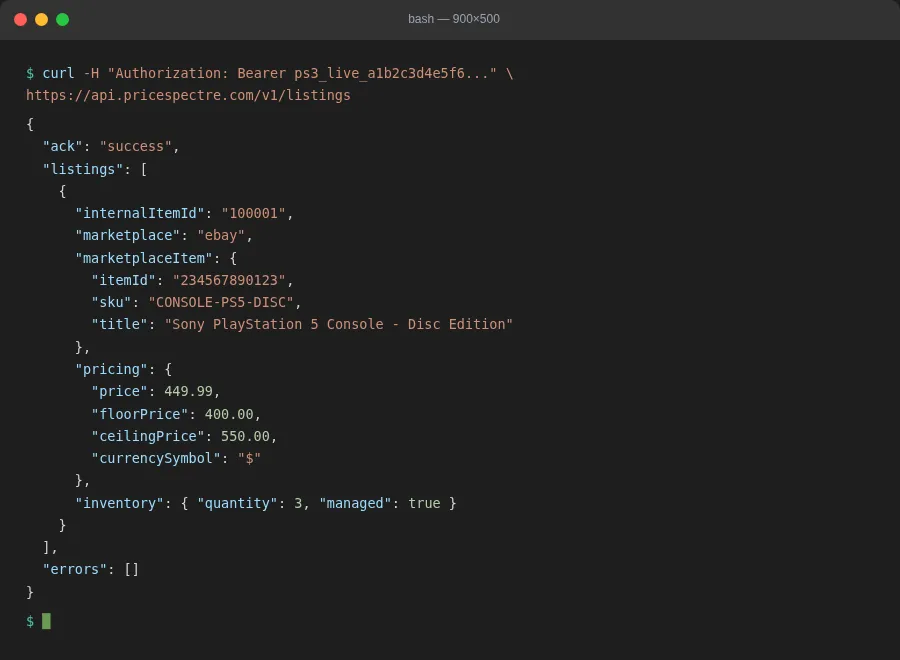The height and width of the screenshot is (660, 900).
Task: Click the "sku" key
Action: tap(111, 302)
